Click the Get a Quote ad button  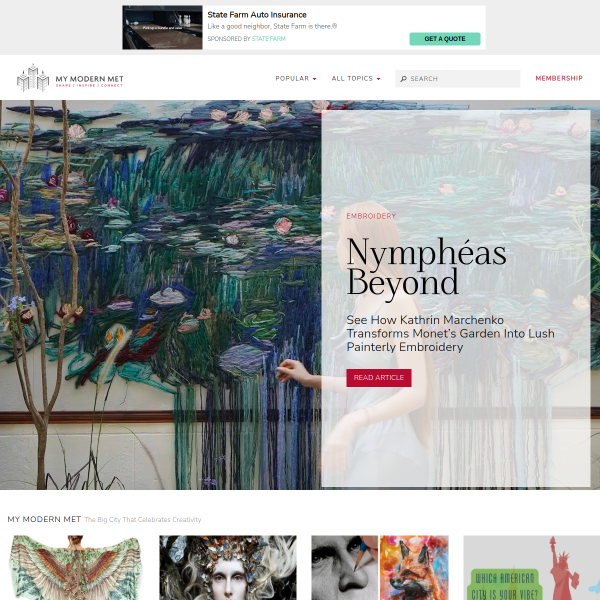pyautogui.click(x=445, y=39)
